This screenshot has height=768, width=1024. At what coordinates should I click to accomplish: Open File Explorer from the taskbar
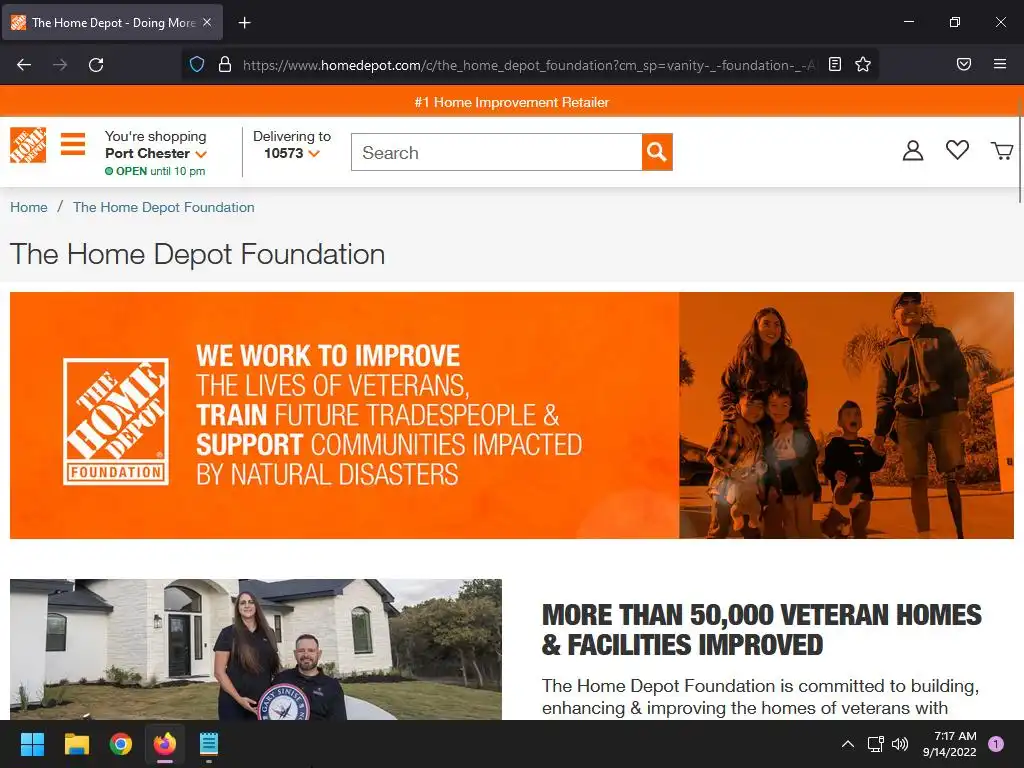tap(76, 744)
